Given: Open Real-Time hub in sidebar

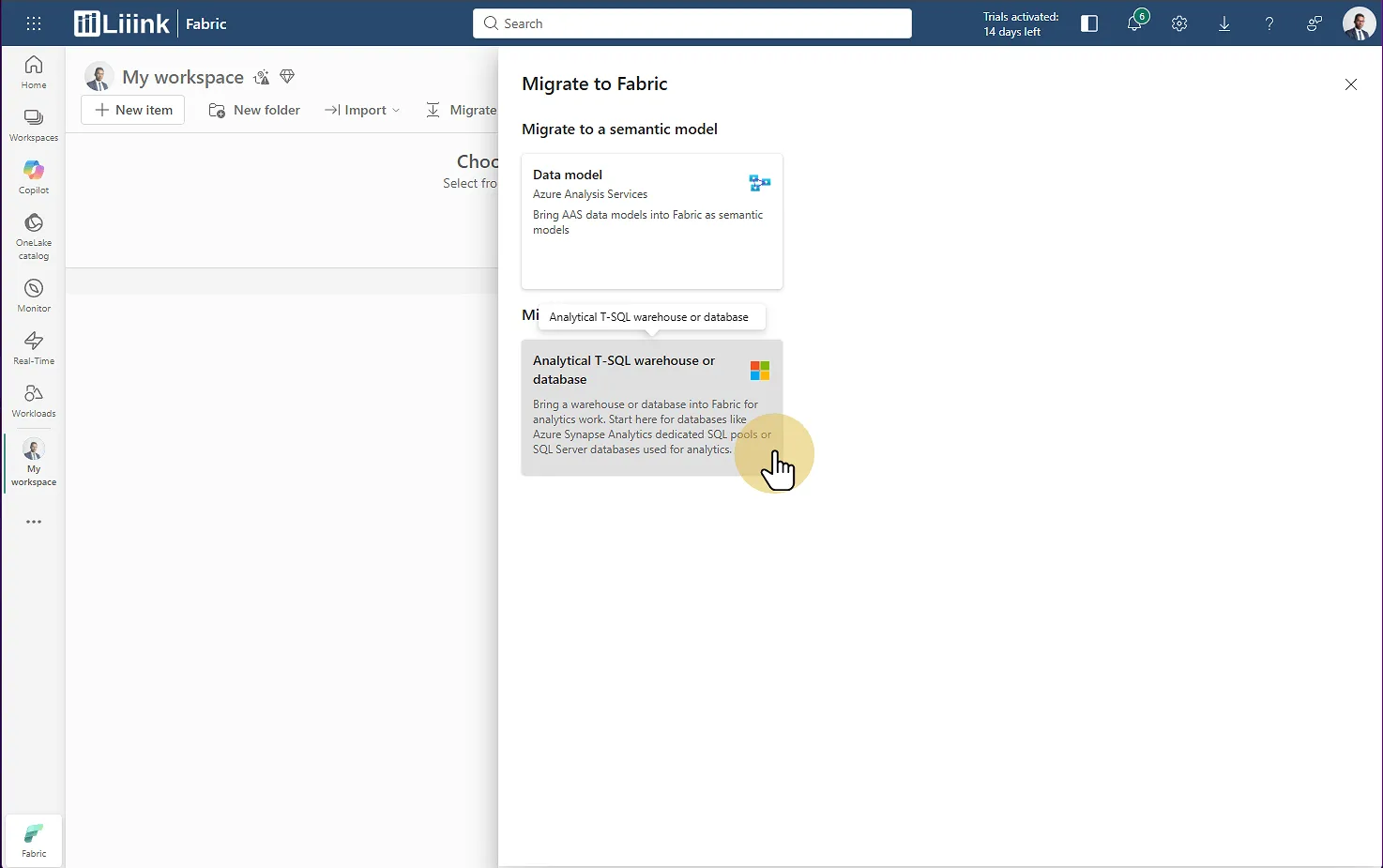Looking at the screenshot, I should coord(34,347).
